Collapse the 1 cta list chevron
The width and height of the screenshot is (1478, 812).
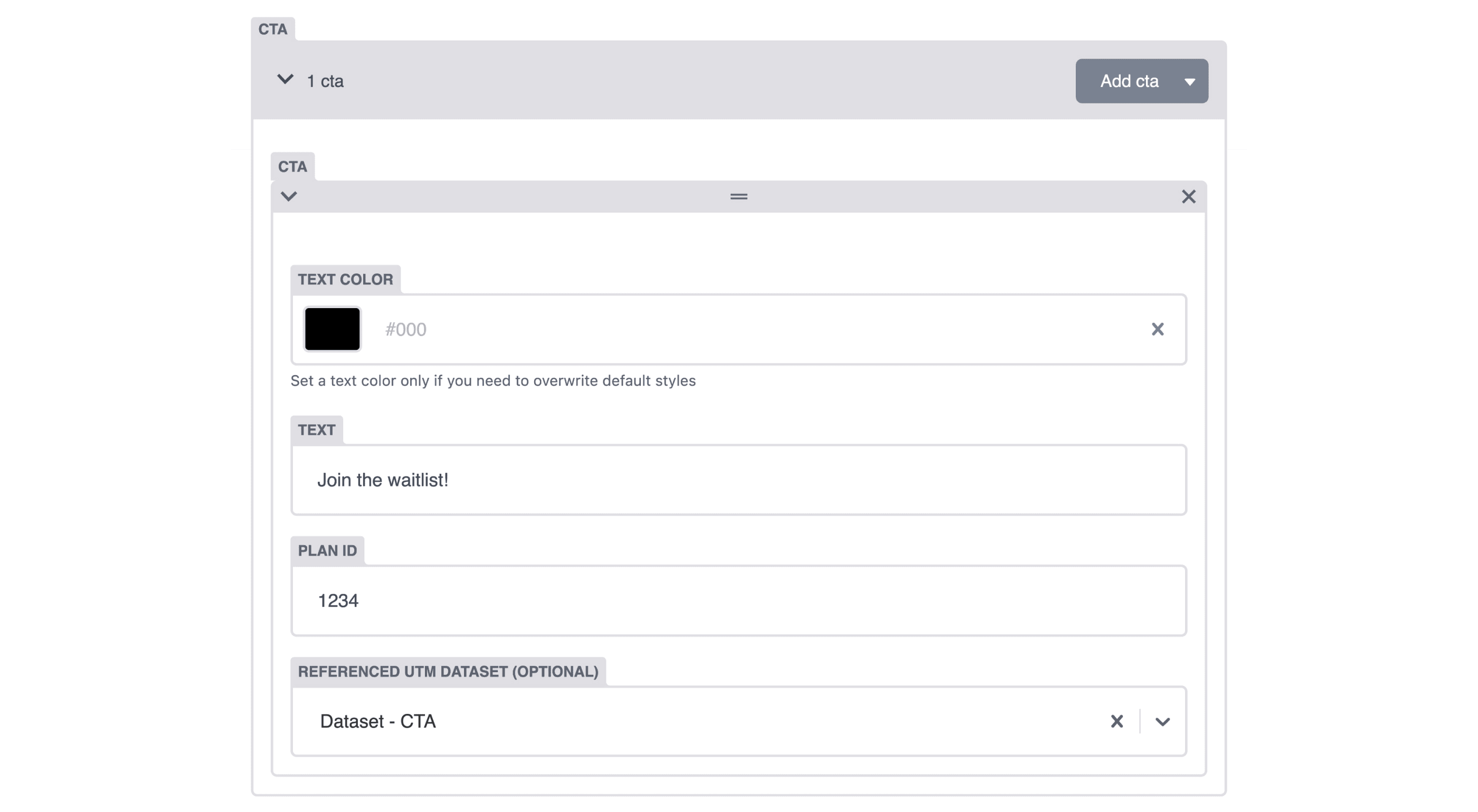coord(285,79)
